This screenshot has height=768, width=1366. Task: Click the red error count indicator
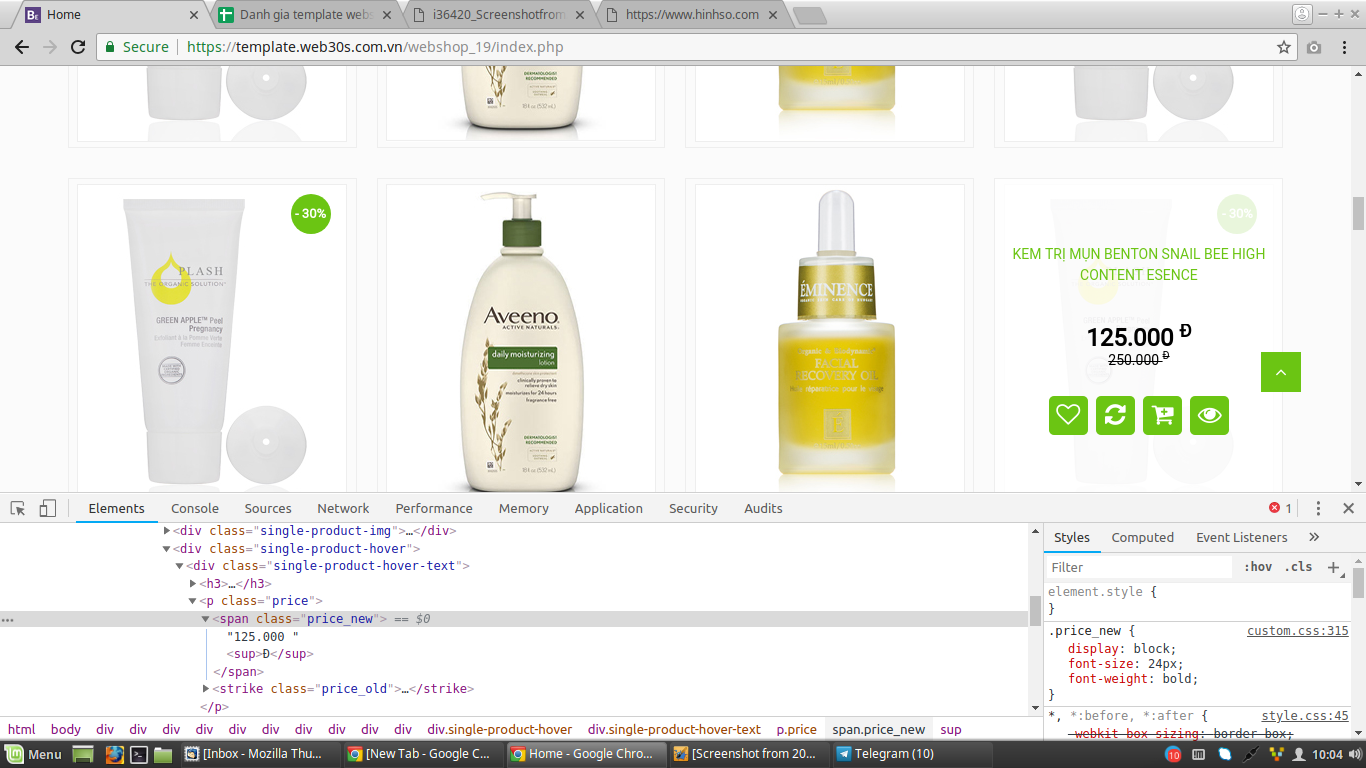click(x=1280, y=508)
